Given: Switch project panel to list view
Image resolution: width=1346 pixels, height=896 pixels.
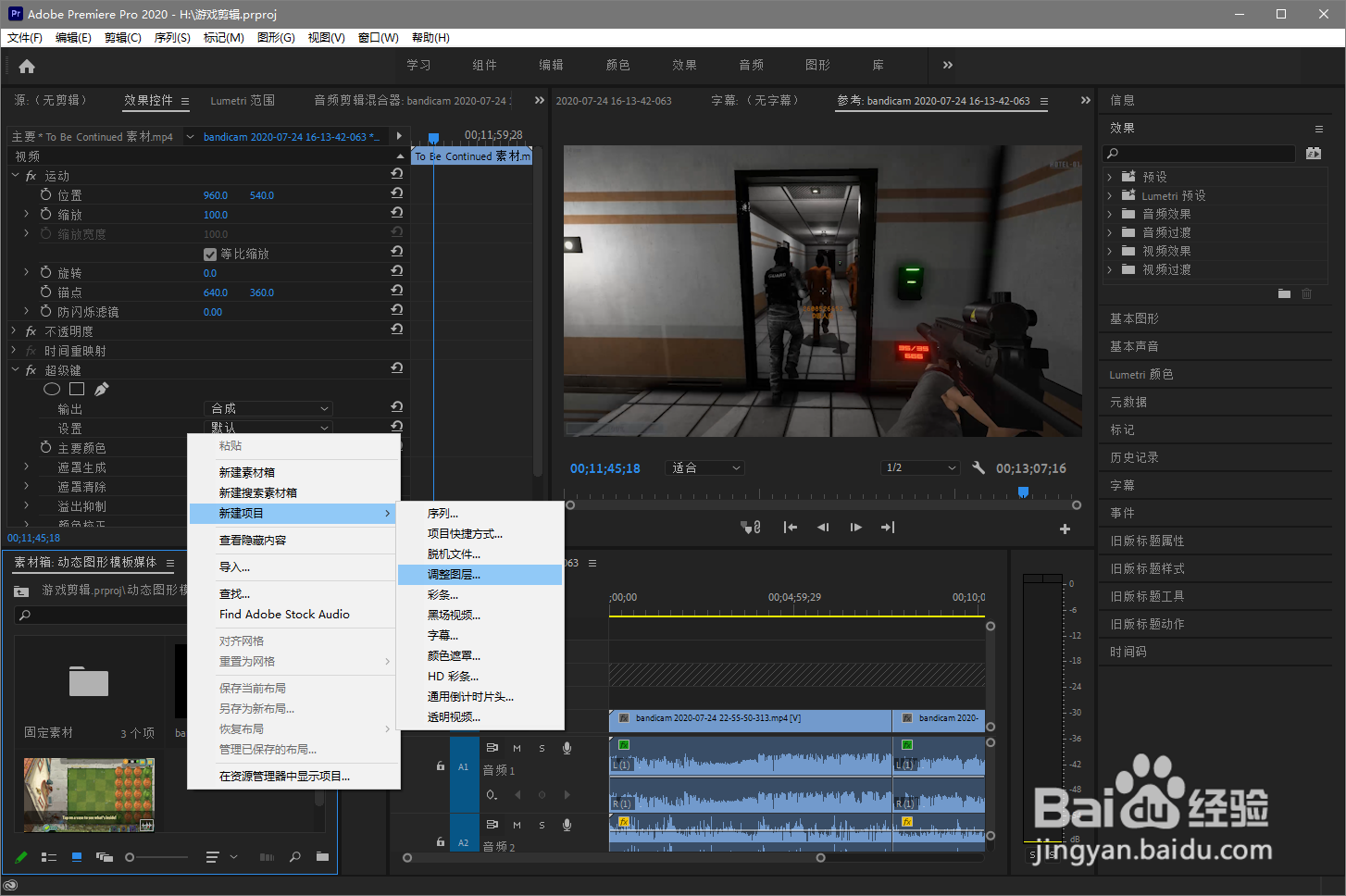Looking at the screenshot, I should (49, 857).
